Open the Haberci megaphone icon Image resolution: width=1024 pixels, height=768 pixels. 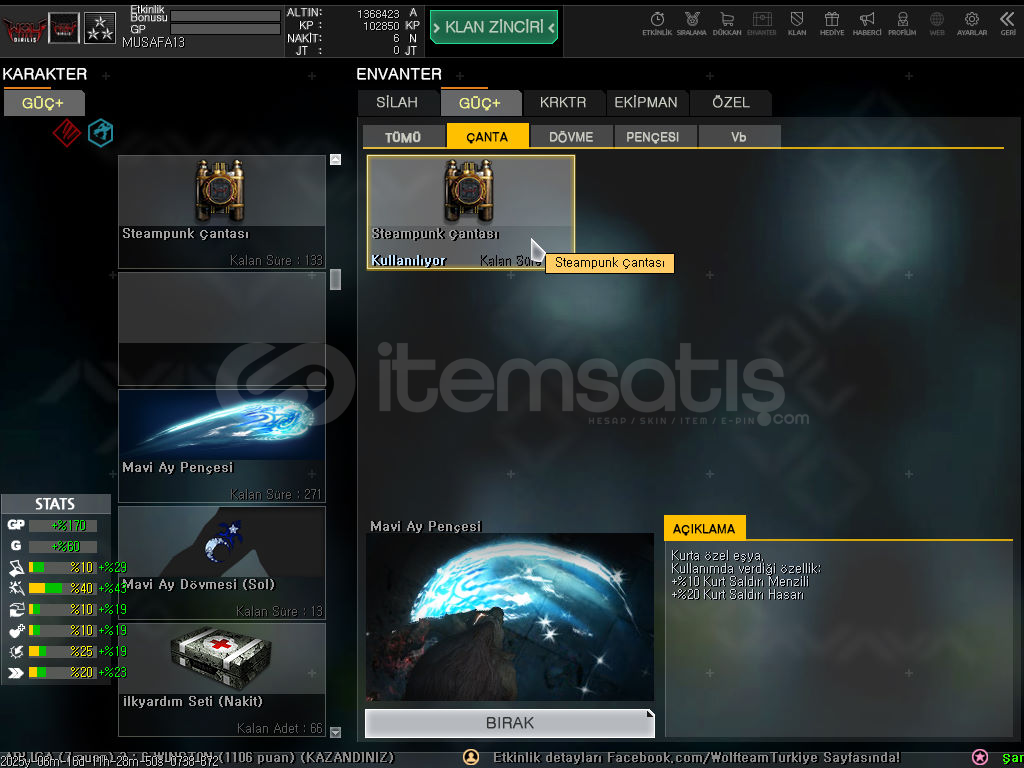click(867, 22)
